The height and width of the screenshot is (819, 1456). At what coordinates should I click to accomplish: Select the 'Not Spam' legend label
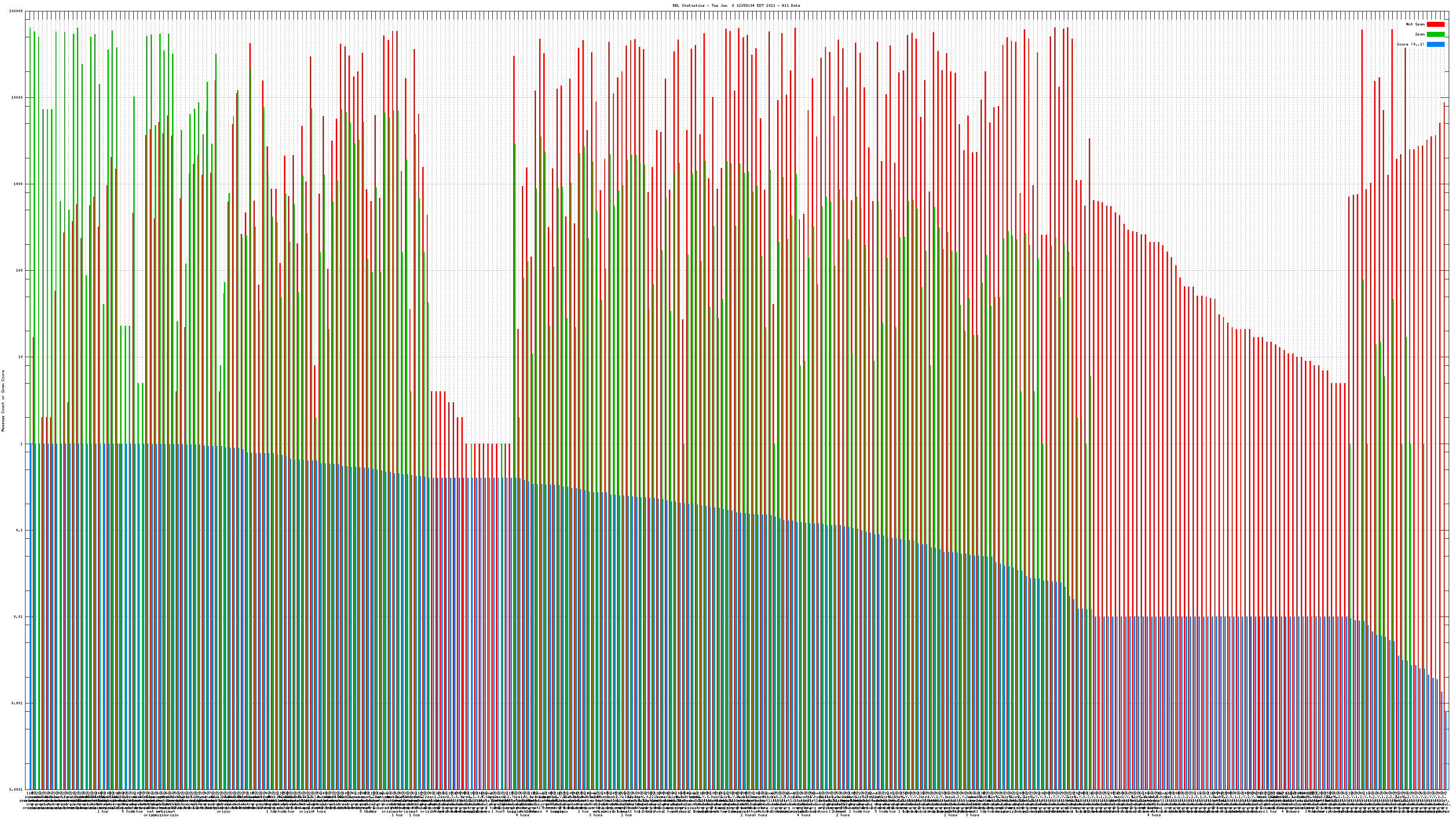[x=1416, y=24]
